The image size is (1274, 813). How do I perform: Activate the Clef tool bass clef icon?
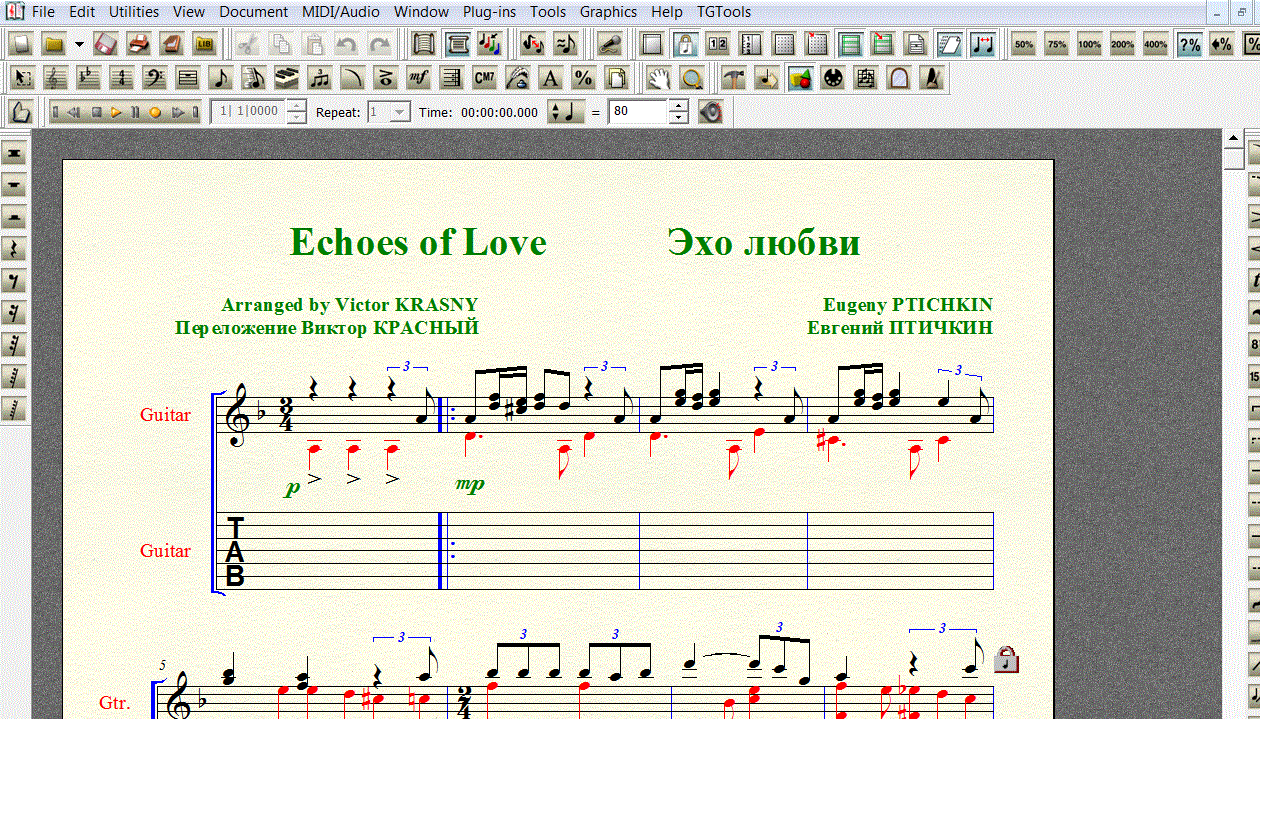point(155,78)
